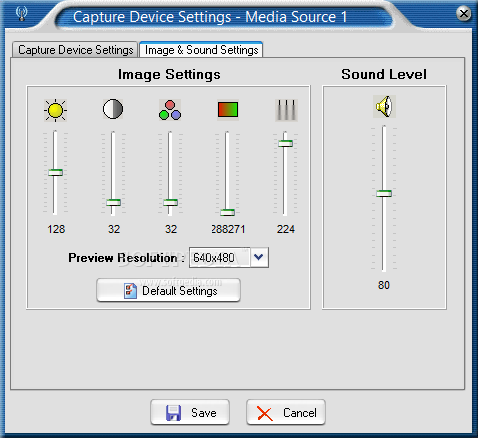Screen dimensions: 478x438
Task: Select the Image & Sound Settings tab
Action: tap(201, 50)
